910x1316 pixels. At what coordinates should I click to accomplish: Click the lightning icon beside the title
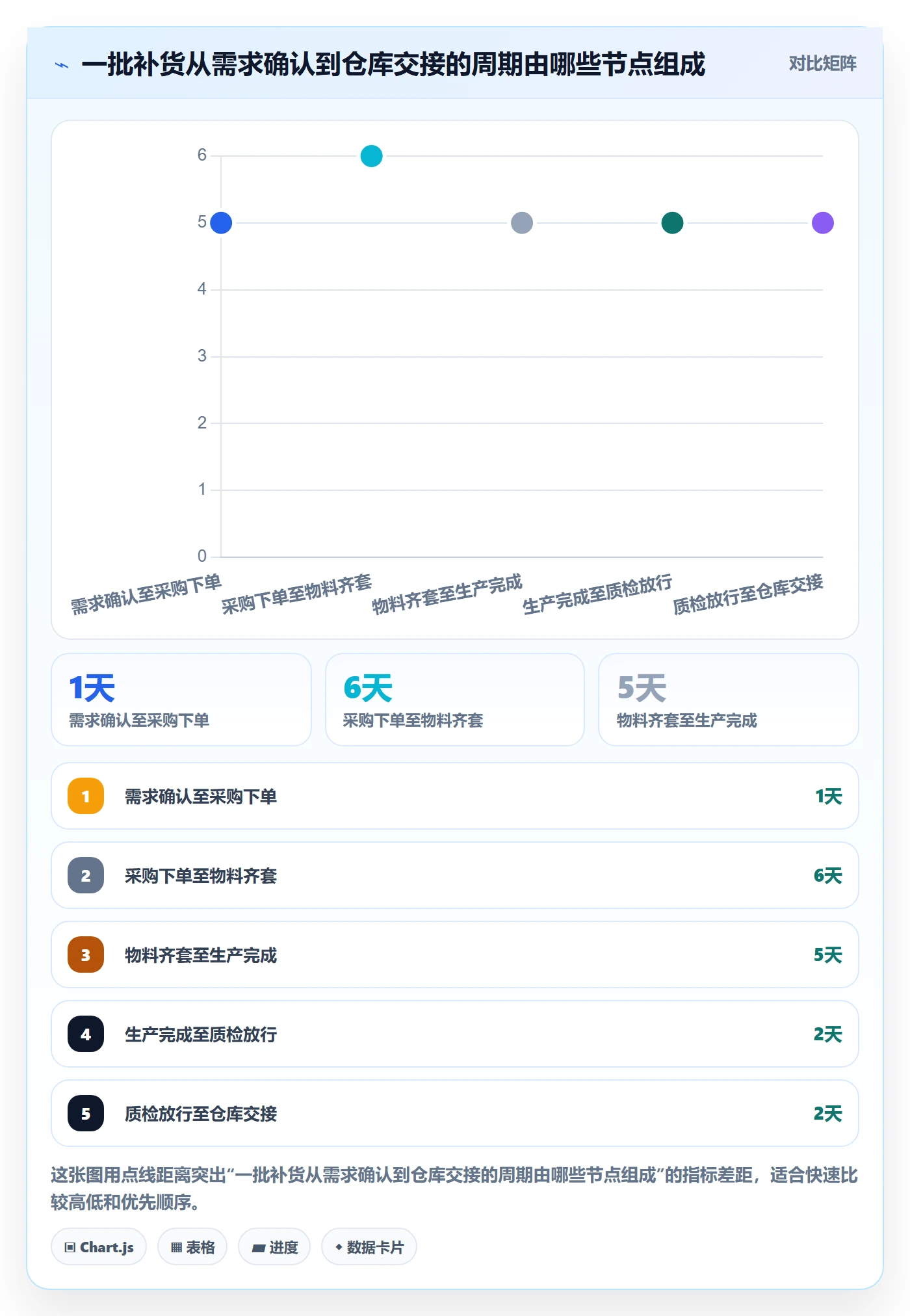pyautogui.click(x=62, y=65)
